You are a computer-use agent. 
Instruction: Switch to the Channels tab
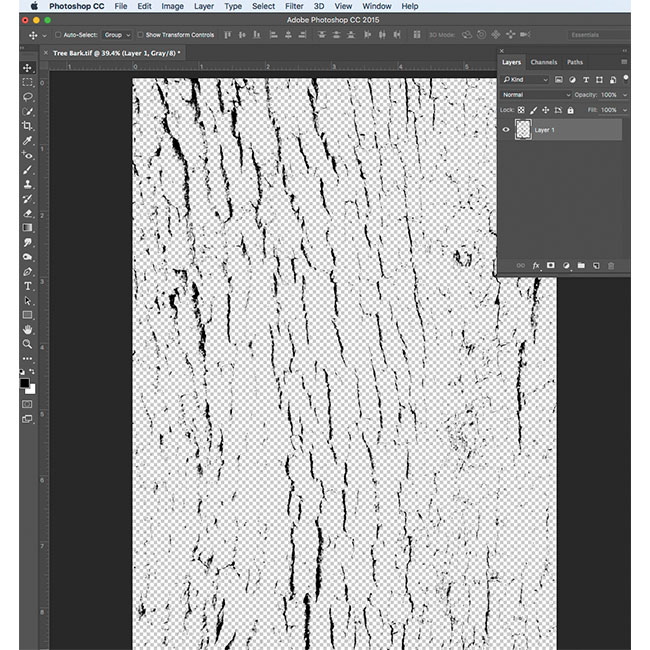coord(543,62)
